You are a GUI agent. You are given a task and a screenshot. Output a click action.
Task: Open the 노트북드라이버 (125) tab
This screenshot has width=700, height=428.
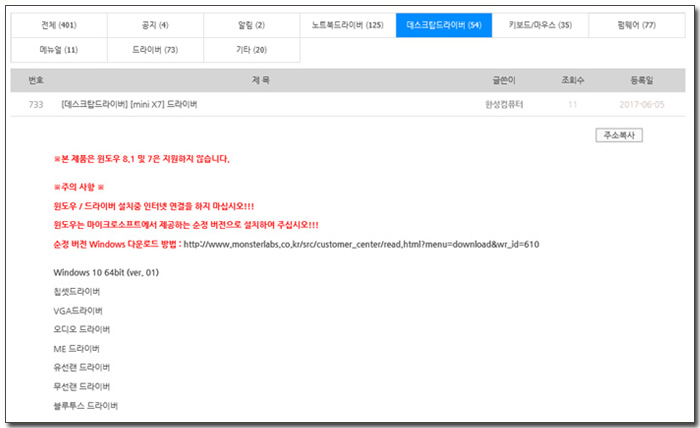(347, 25)
